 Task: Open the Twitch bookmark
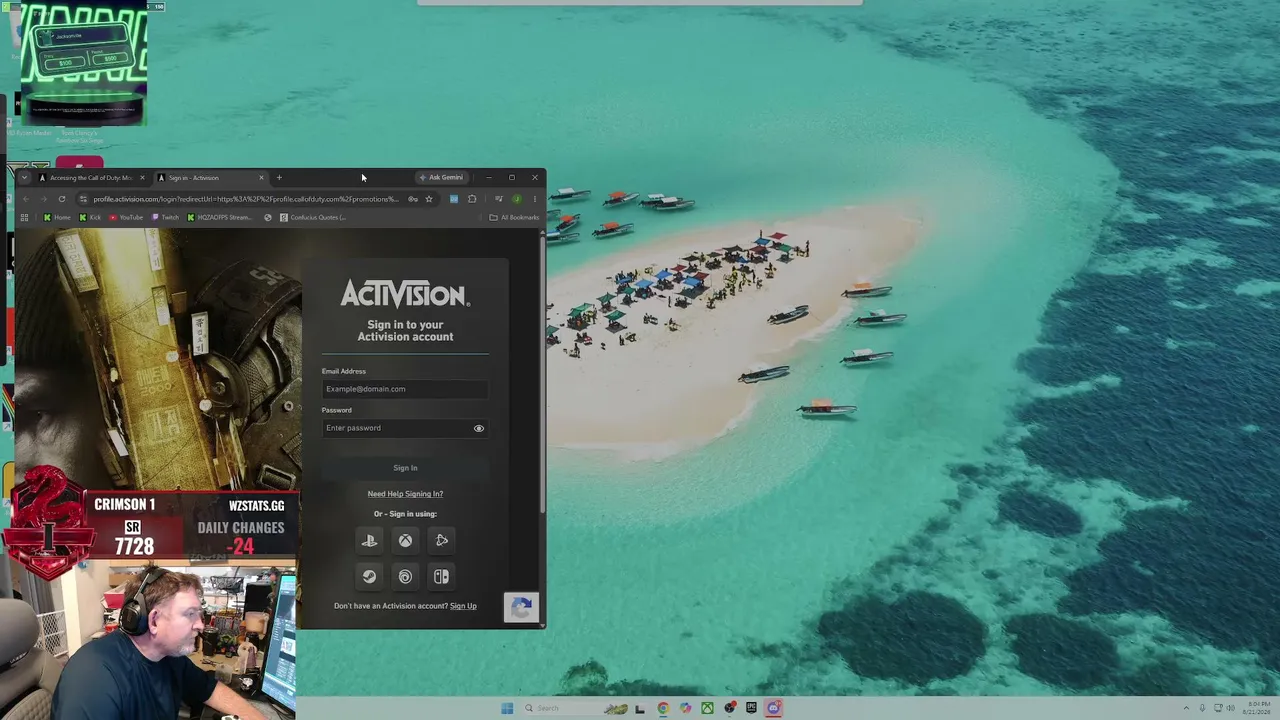point(165,218)
